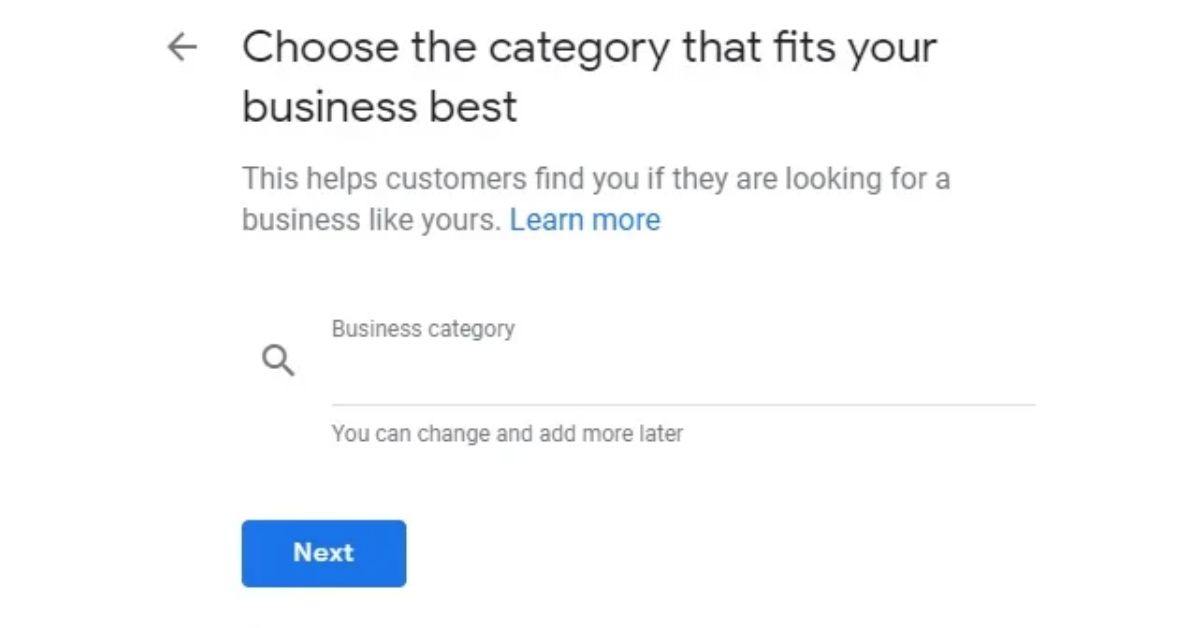Click the "You can change and add more later" hint
This screenshot has width=1200, height=628.
pyautogui.click(x=507, y=434)
